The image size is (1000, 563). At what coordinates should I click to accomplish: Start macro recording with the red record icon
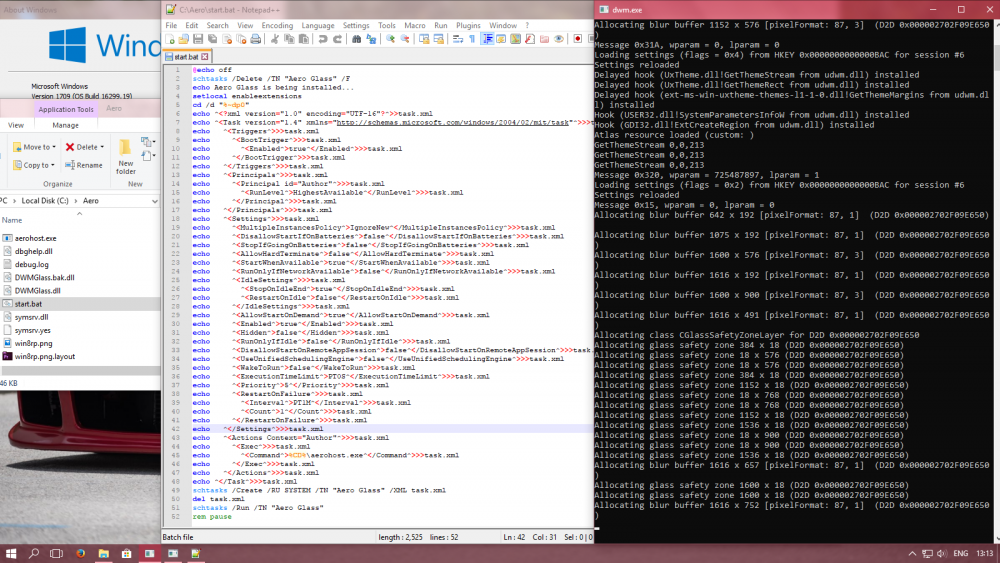pyautogui.click(x=577, y=39)
